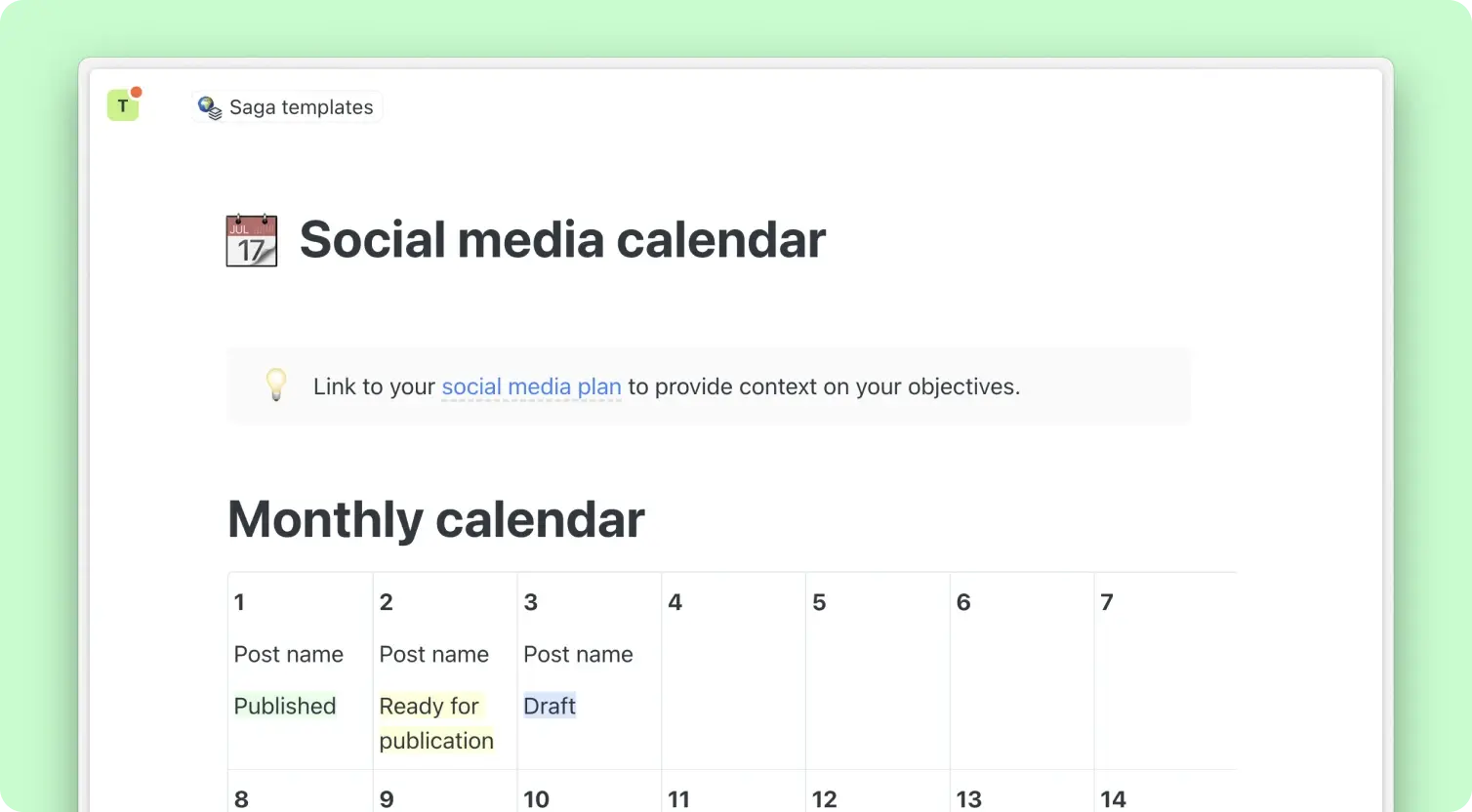Viewport: 1472px width, 812px height.
Task: Select the blue Draft status label
Action: point(550,706)
